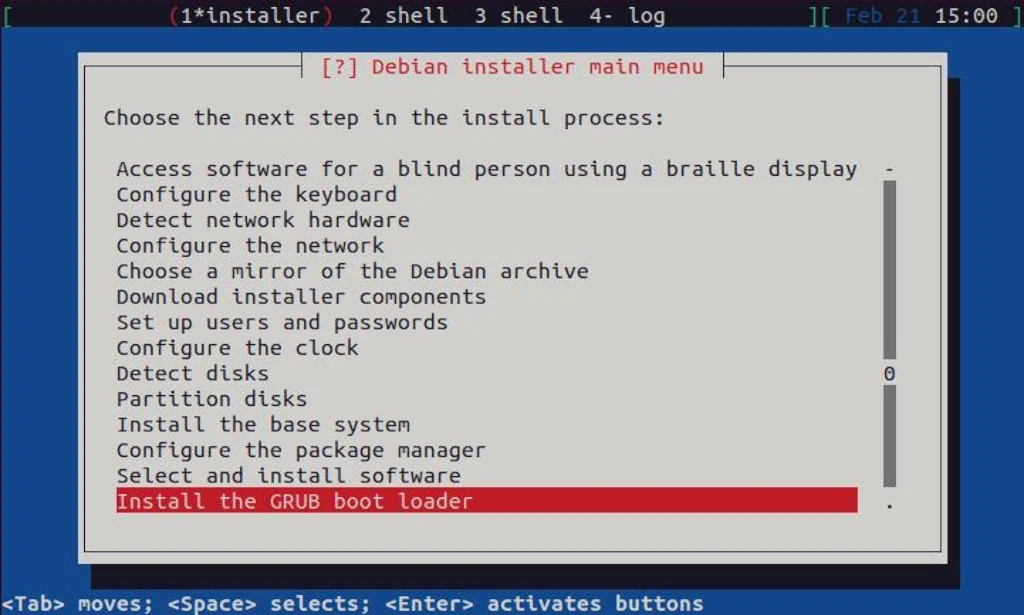The height and width of the screenshot is (615, 1024).
Task: Select braille display accessibility option
Action: coord(485,168)
